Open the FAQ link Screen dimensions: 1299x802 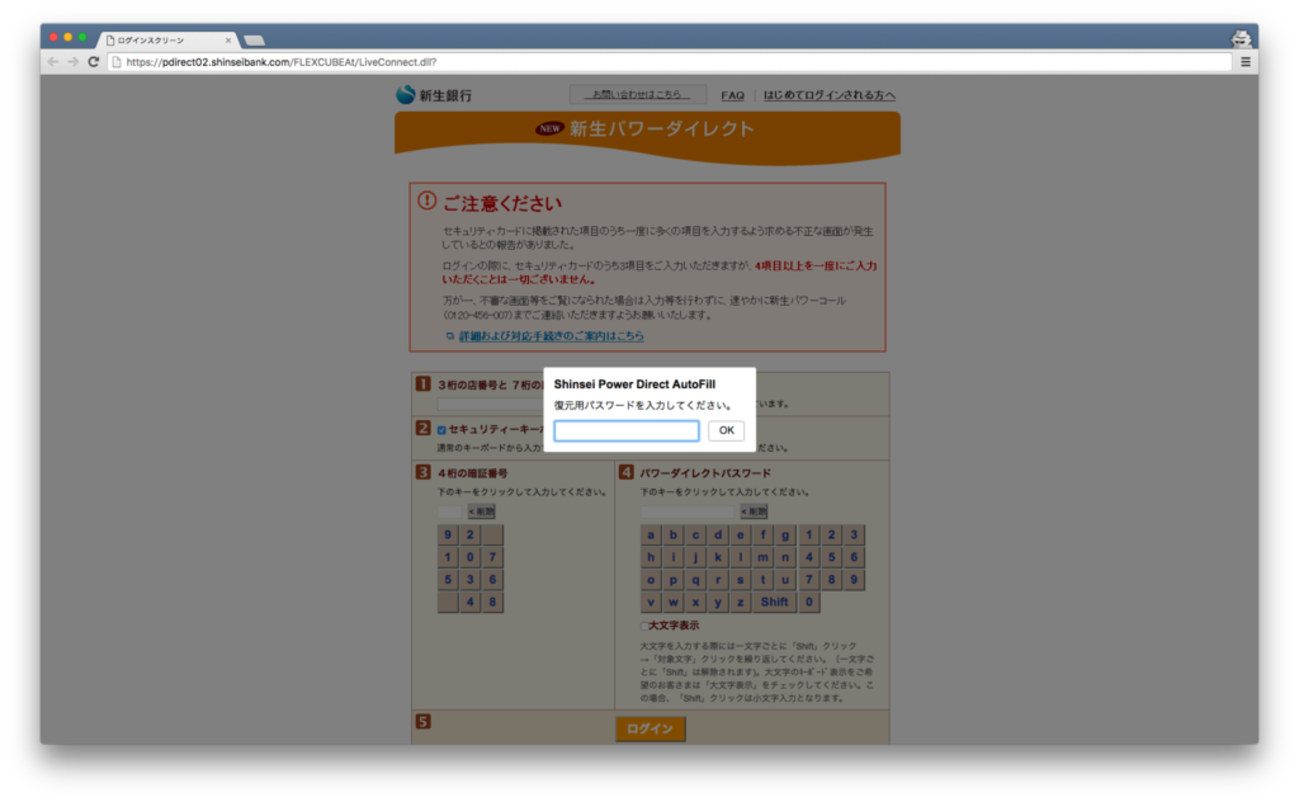(733, 96)
